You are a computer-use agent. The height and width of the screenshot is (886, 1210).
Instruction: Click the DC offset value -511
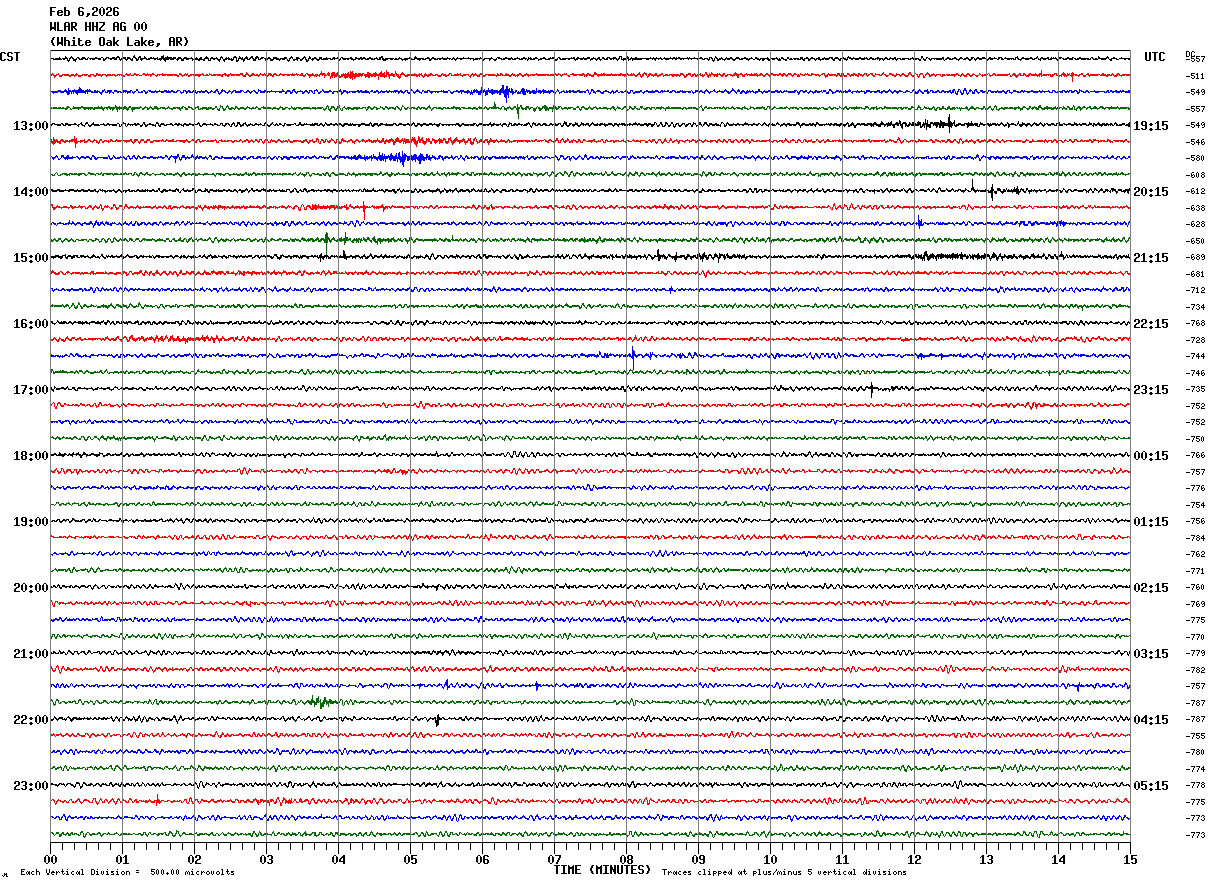point(1195,76)
